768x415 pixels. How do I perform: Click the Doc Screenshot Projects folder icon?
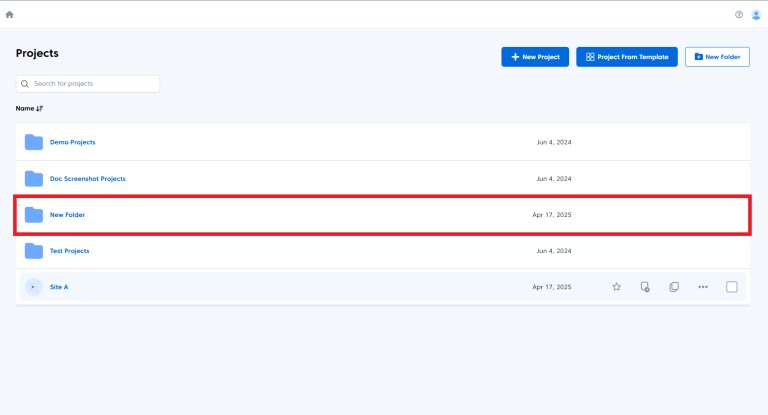tap(34, 178)
